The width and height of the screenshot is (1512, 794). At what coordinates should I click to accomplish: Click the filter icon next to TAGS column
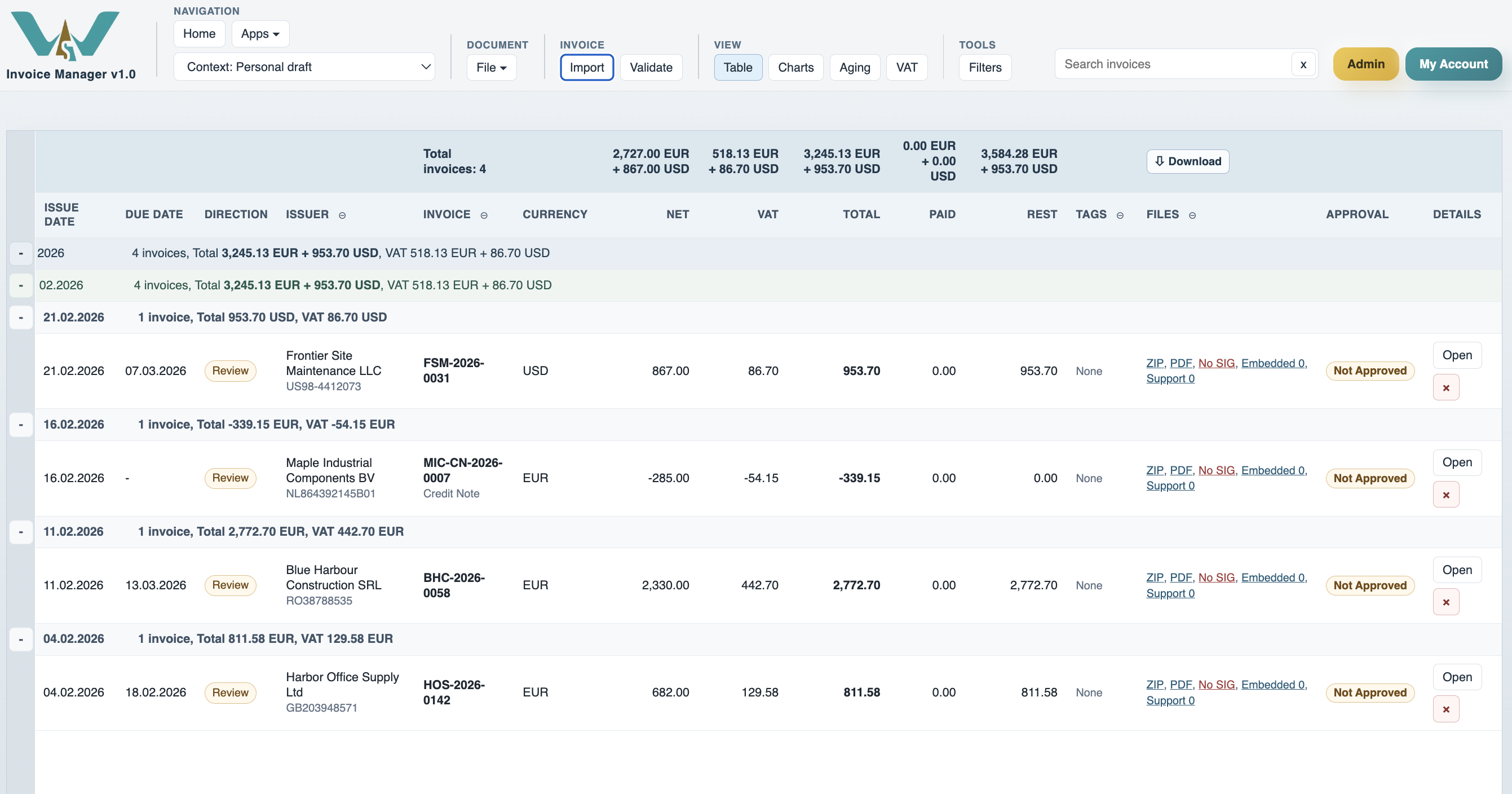pos(1120,215)
